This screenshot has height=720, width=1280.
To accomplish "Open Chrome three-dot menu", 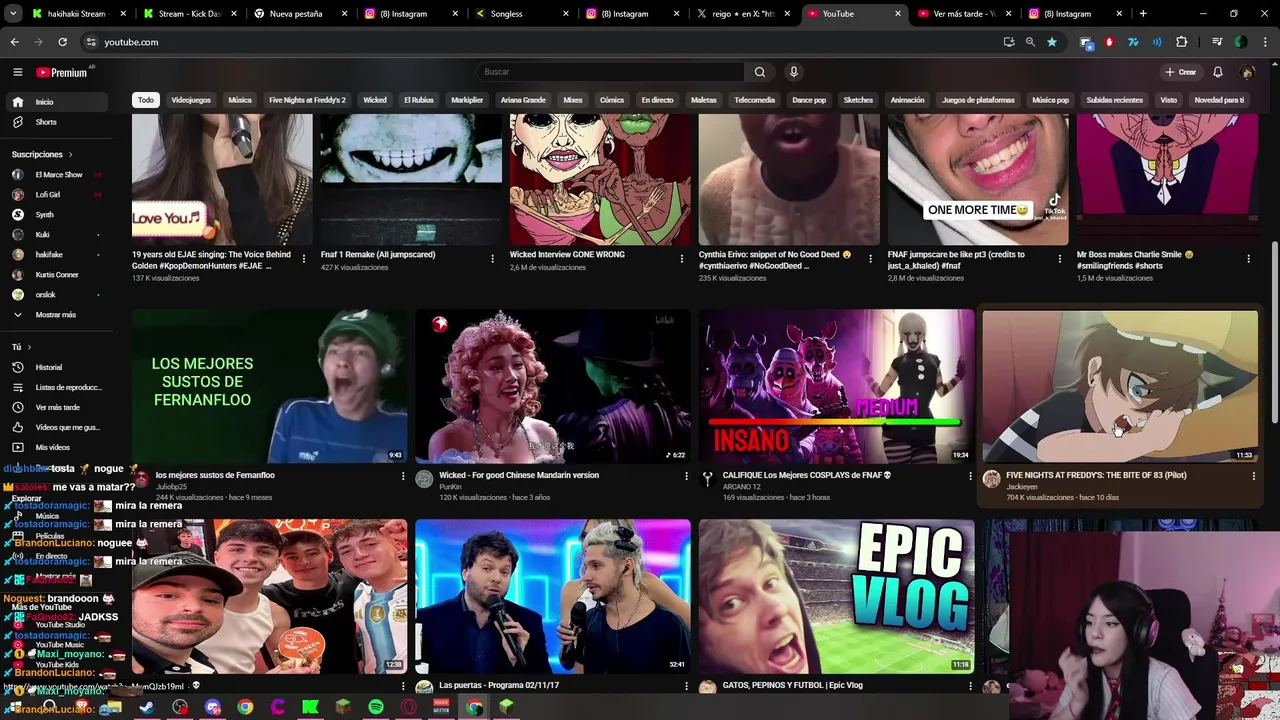I will pyautogui.click(x=1263, y=42).
